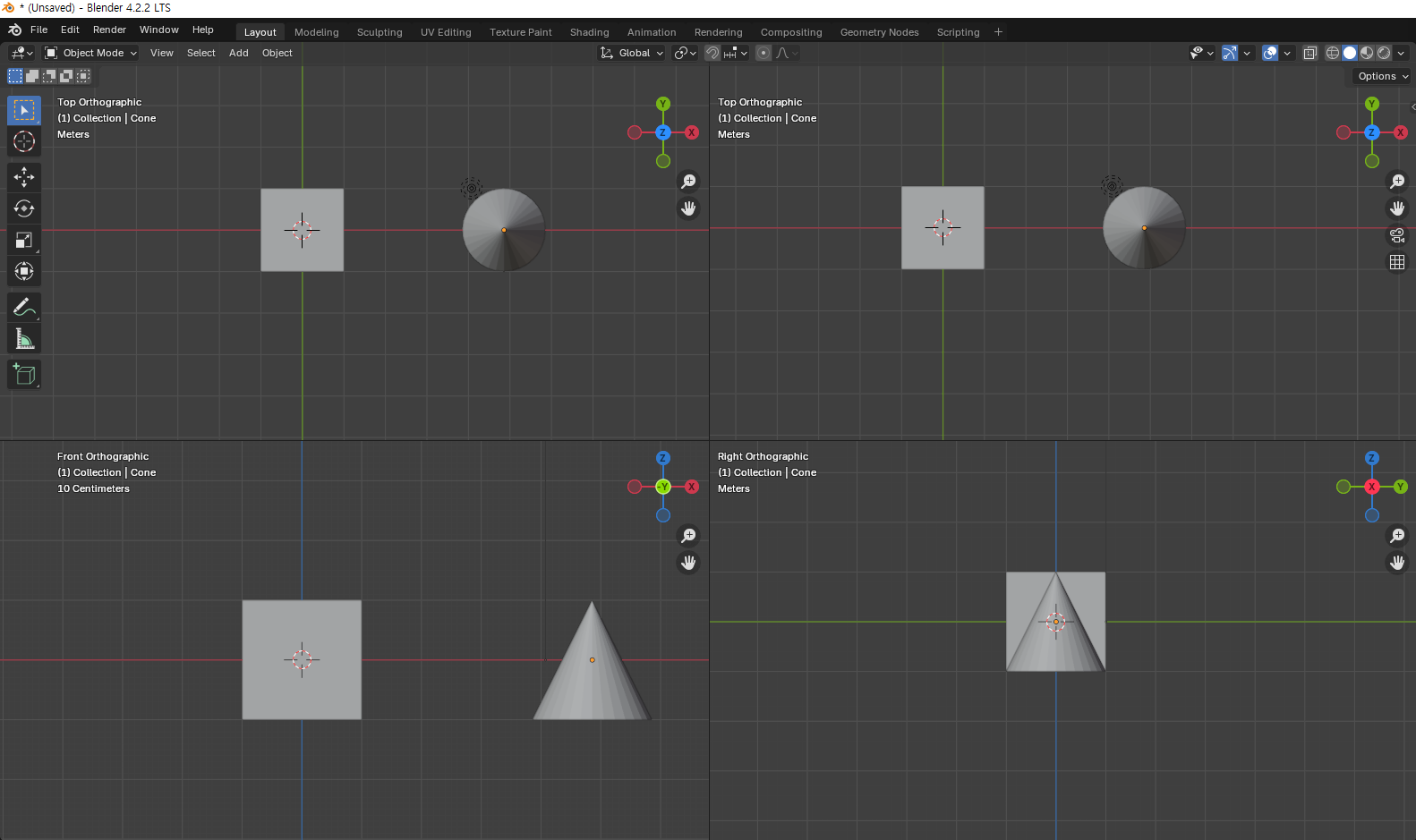Click the Add Cube tool
The image size is (1416, 840).
[x=24, y=375]
